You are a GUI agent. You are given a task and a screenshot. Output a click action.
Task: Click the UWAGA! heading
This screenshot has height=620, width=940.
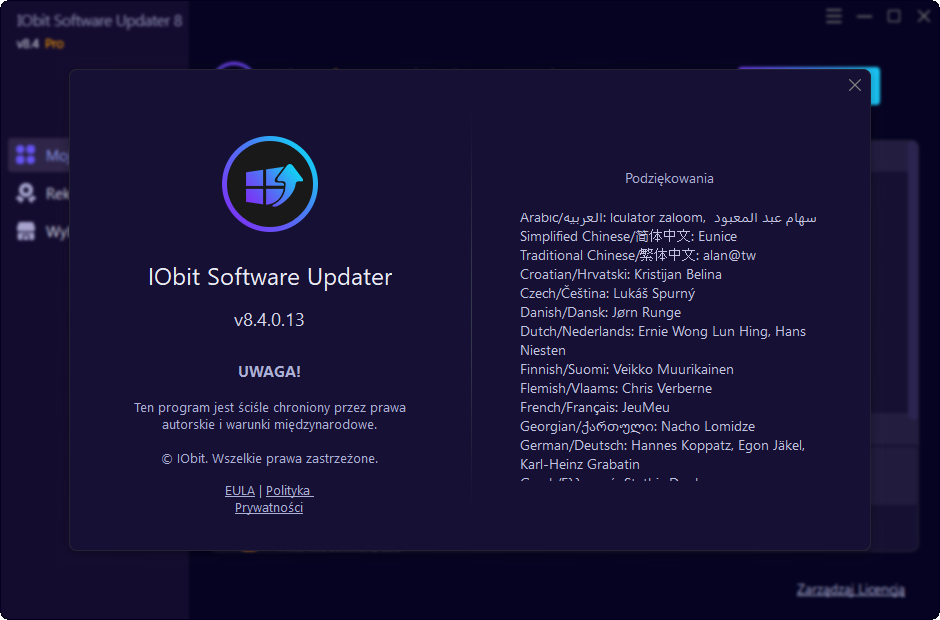pyautogui.click(x=269, y=372)
